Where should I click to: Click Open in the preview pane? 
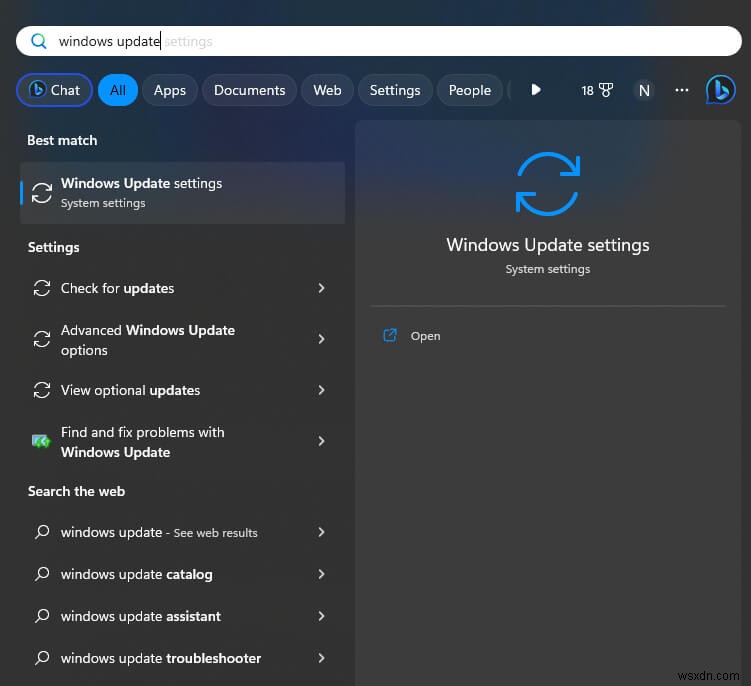coord(425,336)
